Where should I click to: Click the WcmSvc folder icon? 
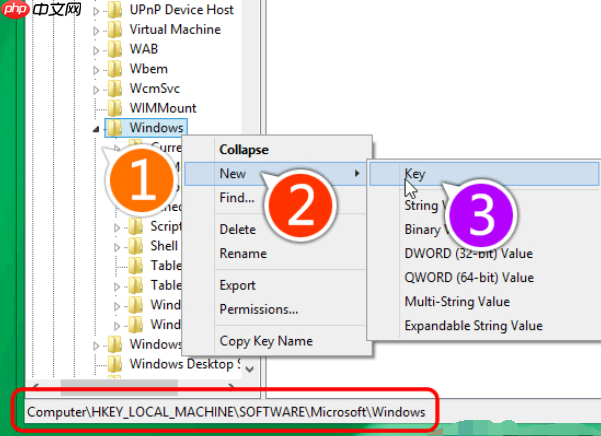coord(115,89)
